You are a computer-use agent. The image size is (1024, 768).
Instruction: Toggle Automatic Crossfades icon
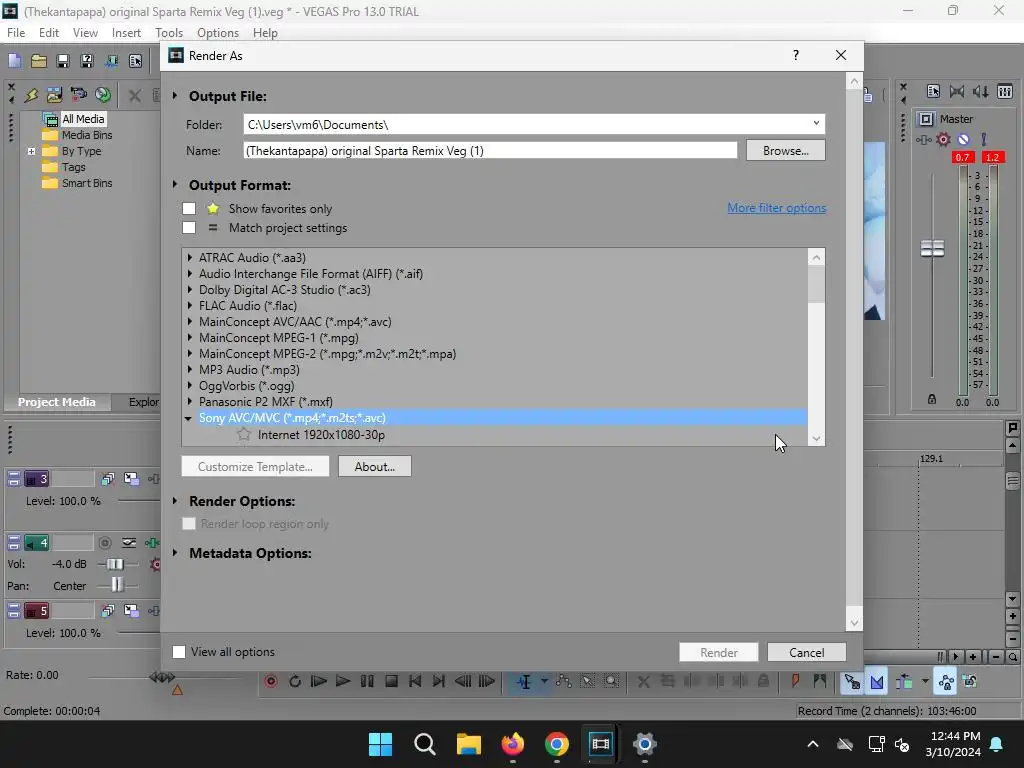pos(876,682)
